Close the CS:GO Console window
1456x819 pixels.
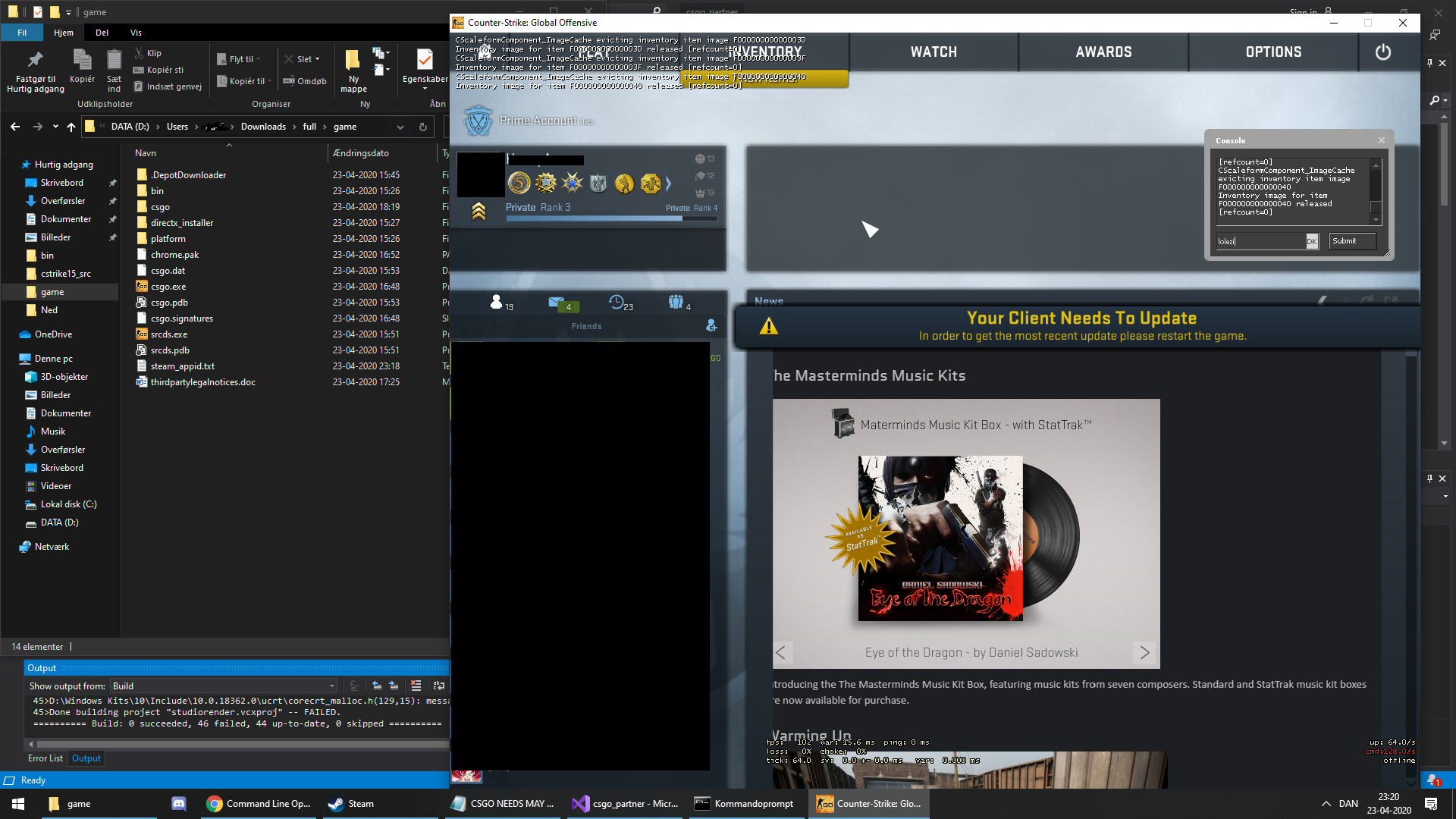click(1382, 140)
